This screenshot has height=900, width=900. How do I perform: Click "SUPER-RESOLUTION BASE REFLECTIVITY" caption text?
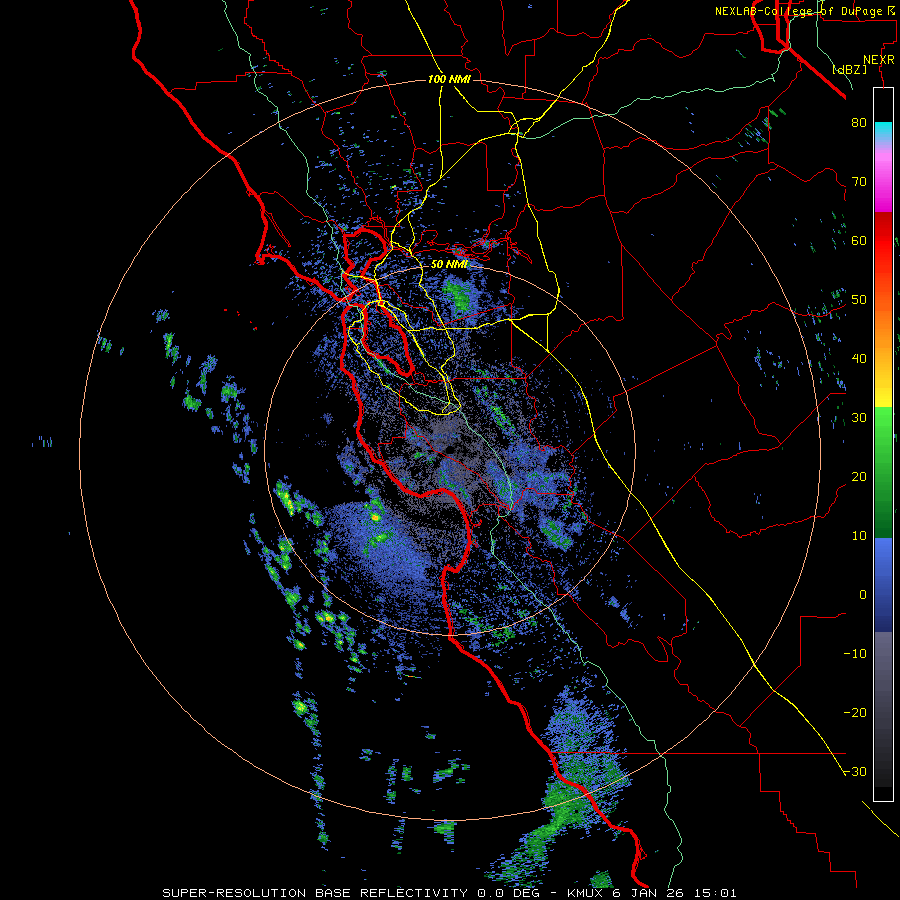coord(315,893)
